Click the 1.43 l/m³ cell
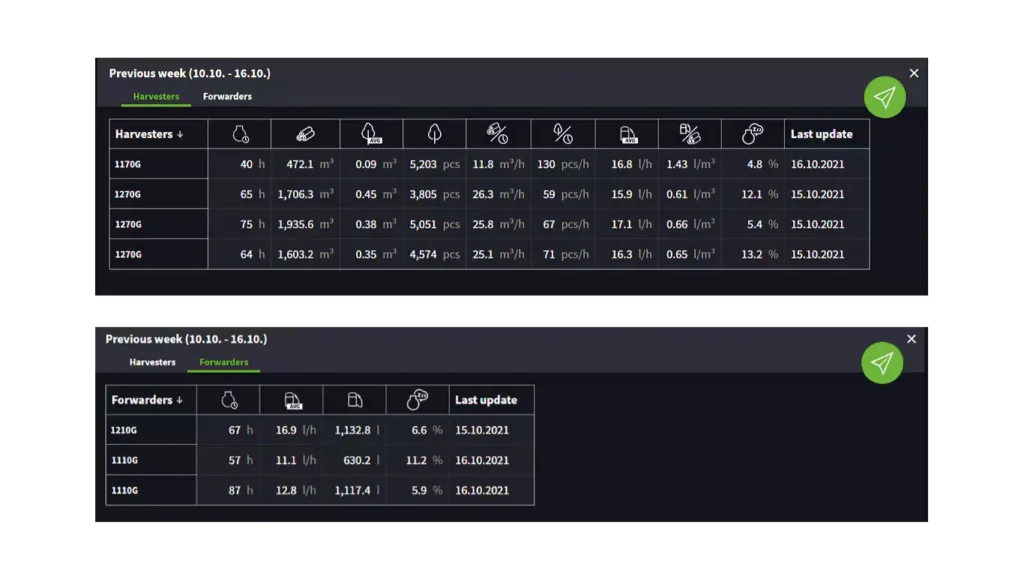The image size is (1024, 576). [x=690, y=164]
